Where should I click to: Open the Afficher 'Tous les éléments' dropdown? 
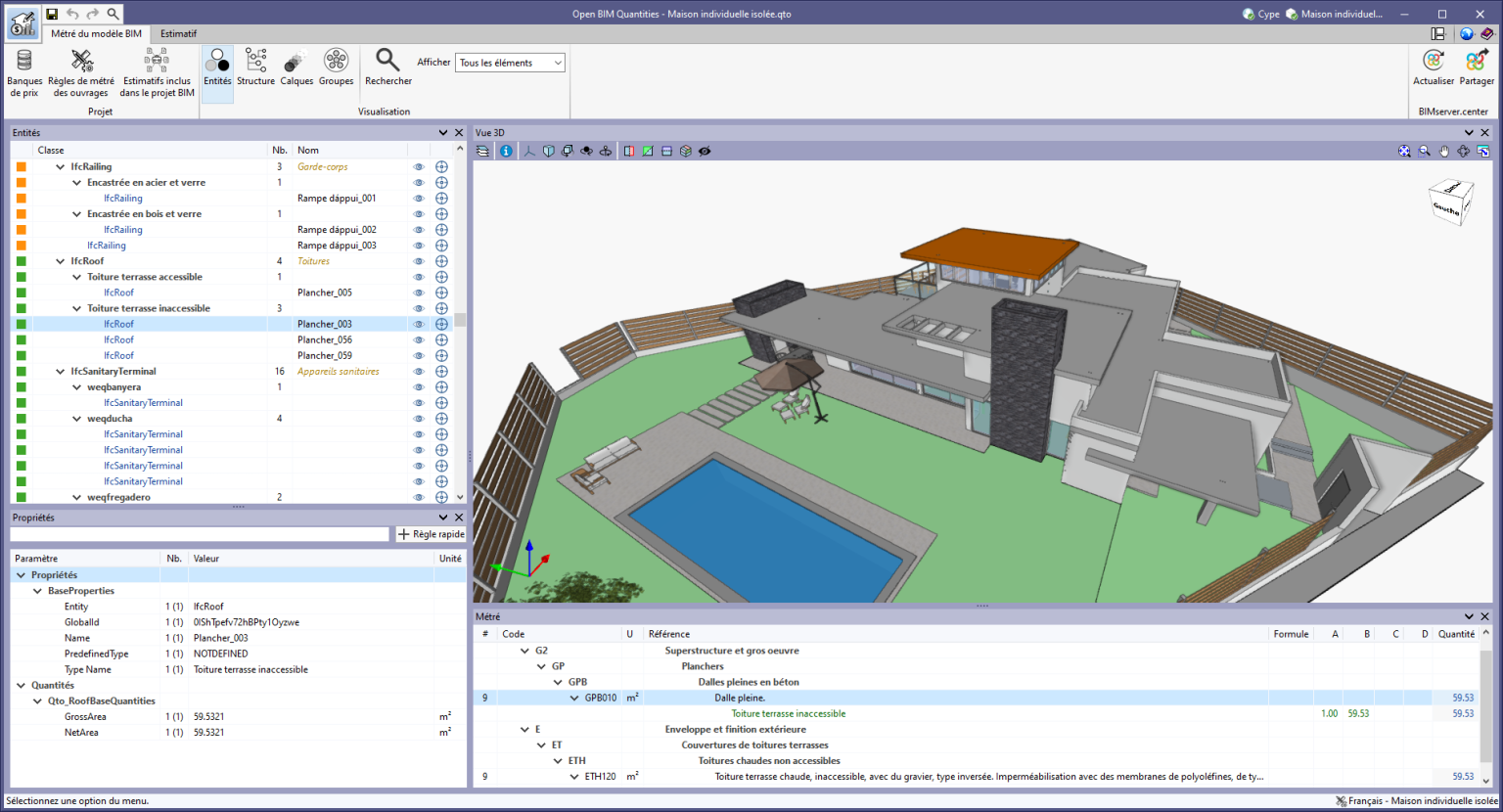(x=510, y=63)
